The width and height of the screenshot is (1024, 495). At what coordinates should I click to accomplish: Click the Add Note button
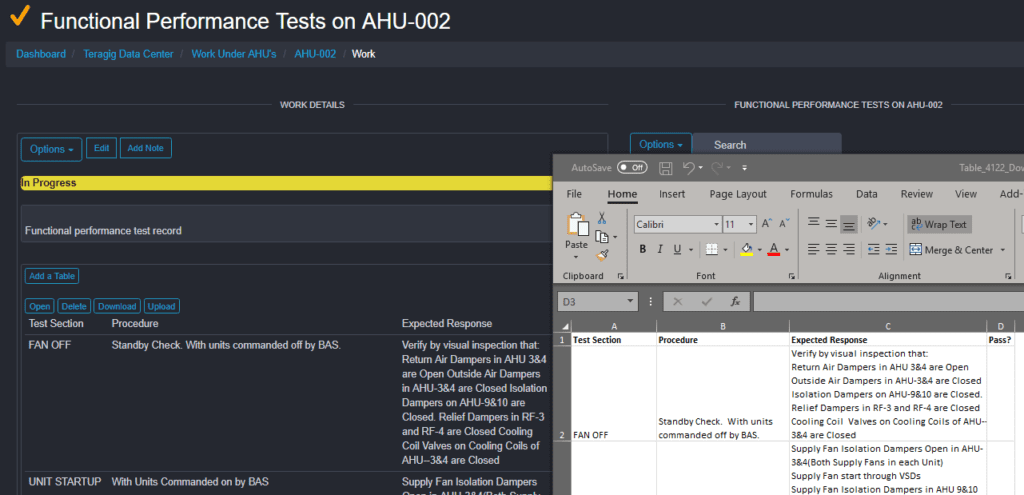pyautogui.click(x=146, y=148)
